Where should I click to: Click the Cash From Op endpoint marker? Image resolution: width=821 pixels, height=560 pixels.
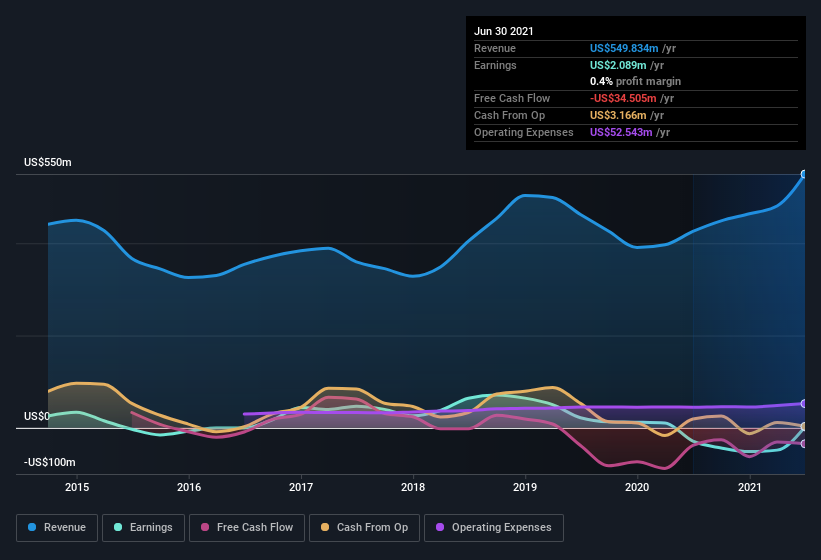coord(804,427)
